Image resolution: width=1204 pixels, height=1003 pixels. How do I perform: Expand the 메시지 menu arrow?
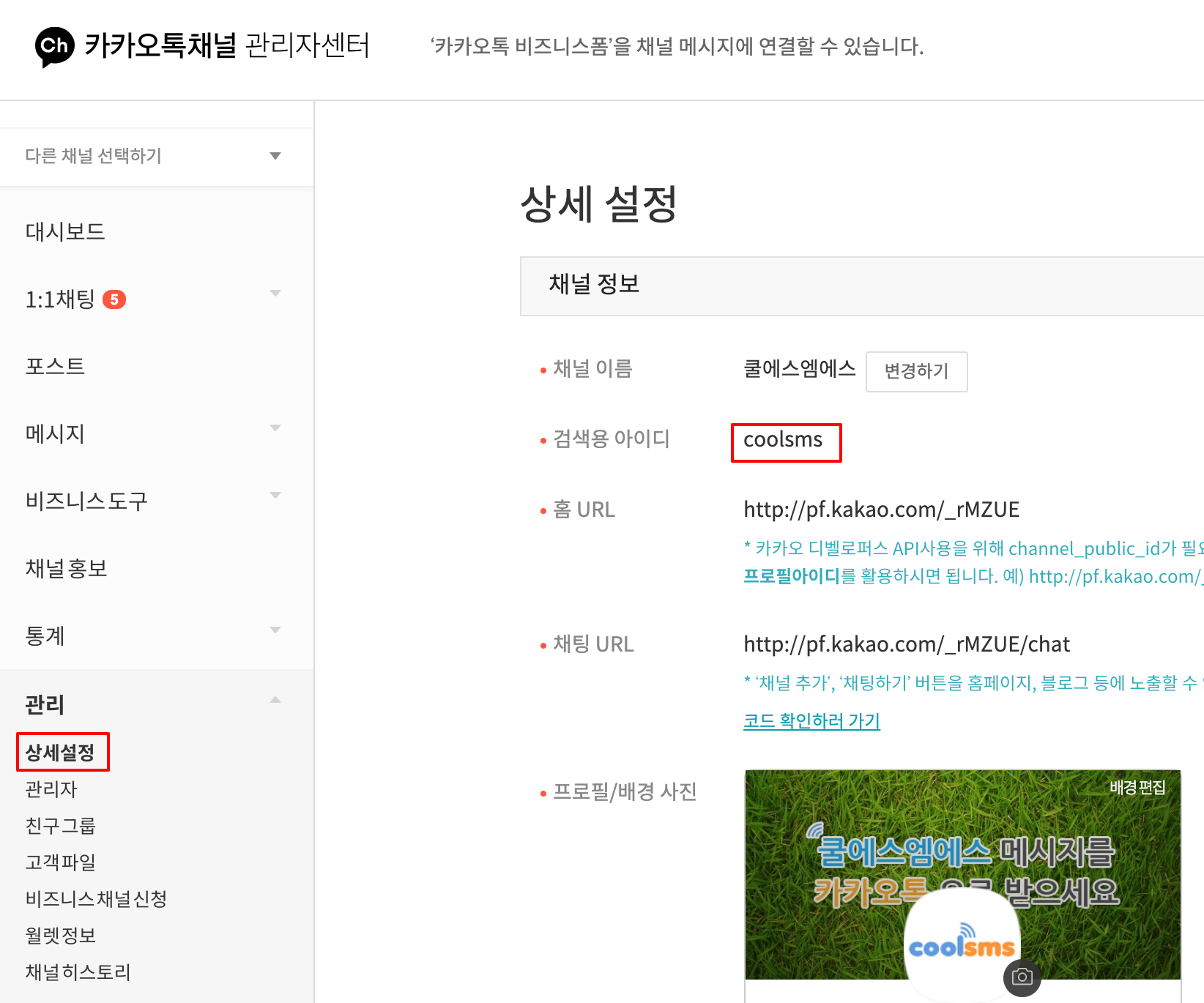click(x=275, y=428)
